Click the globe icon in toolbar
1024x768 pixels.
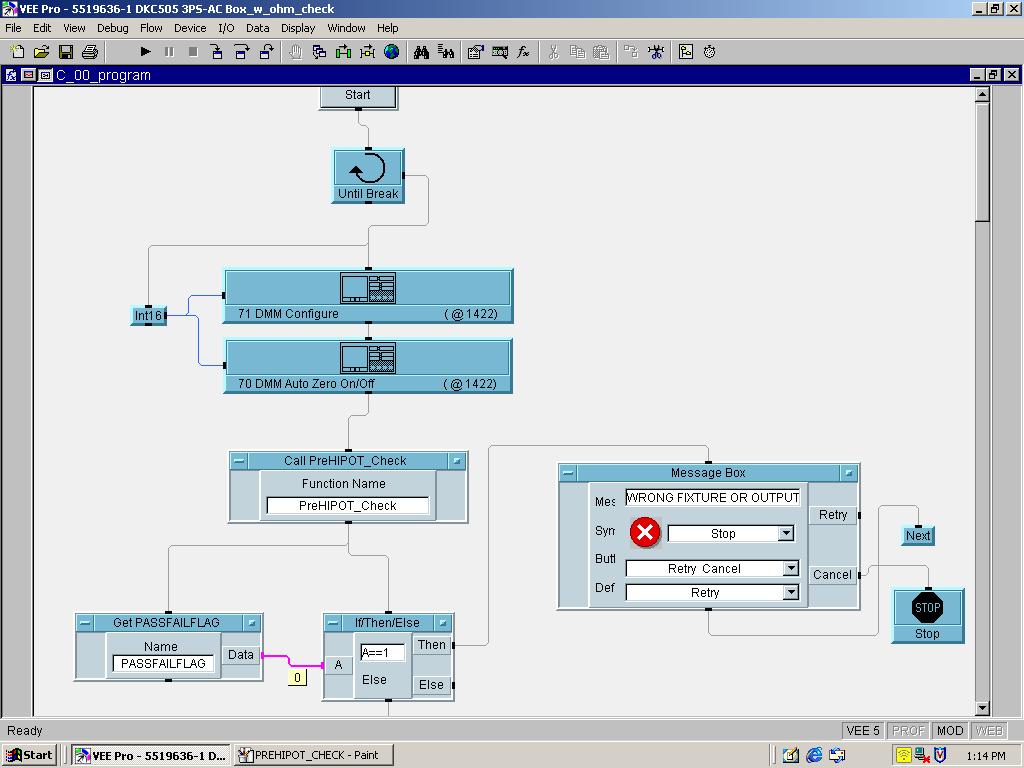pos(392,52)
